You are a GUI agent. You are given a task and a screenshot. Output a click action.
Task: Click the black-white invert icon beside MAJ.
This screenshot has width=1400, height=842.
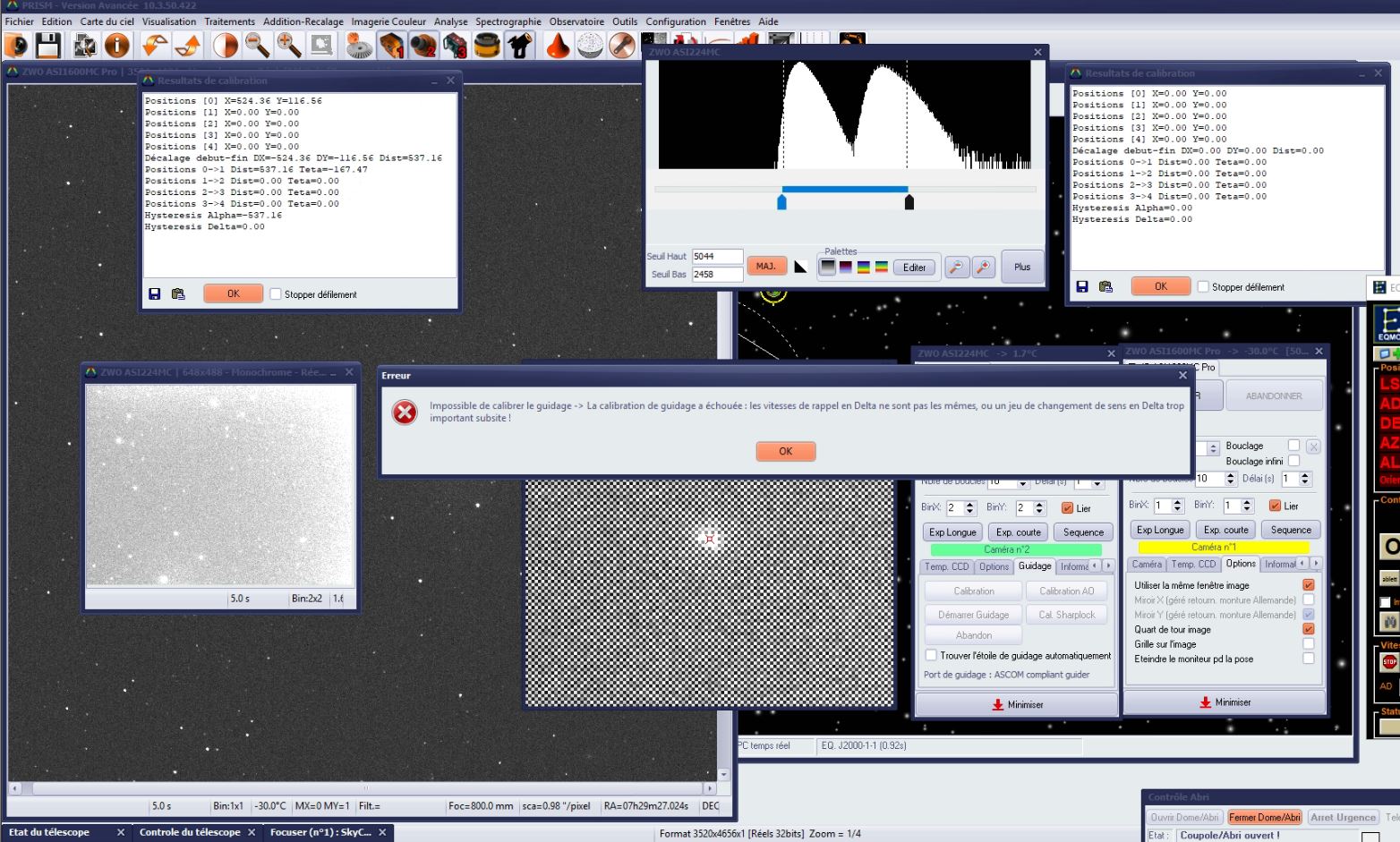801,267
